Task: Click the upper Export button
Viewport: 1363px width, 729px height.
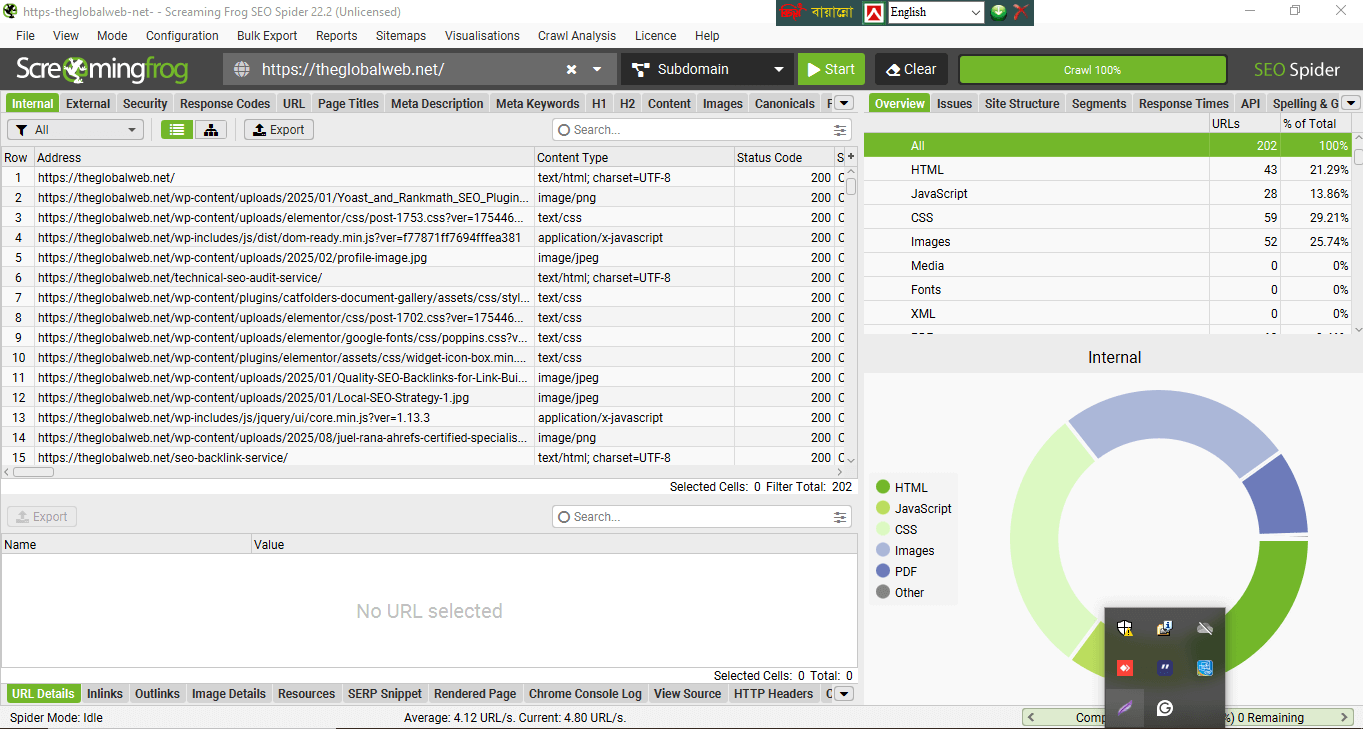Action: 279,129
